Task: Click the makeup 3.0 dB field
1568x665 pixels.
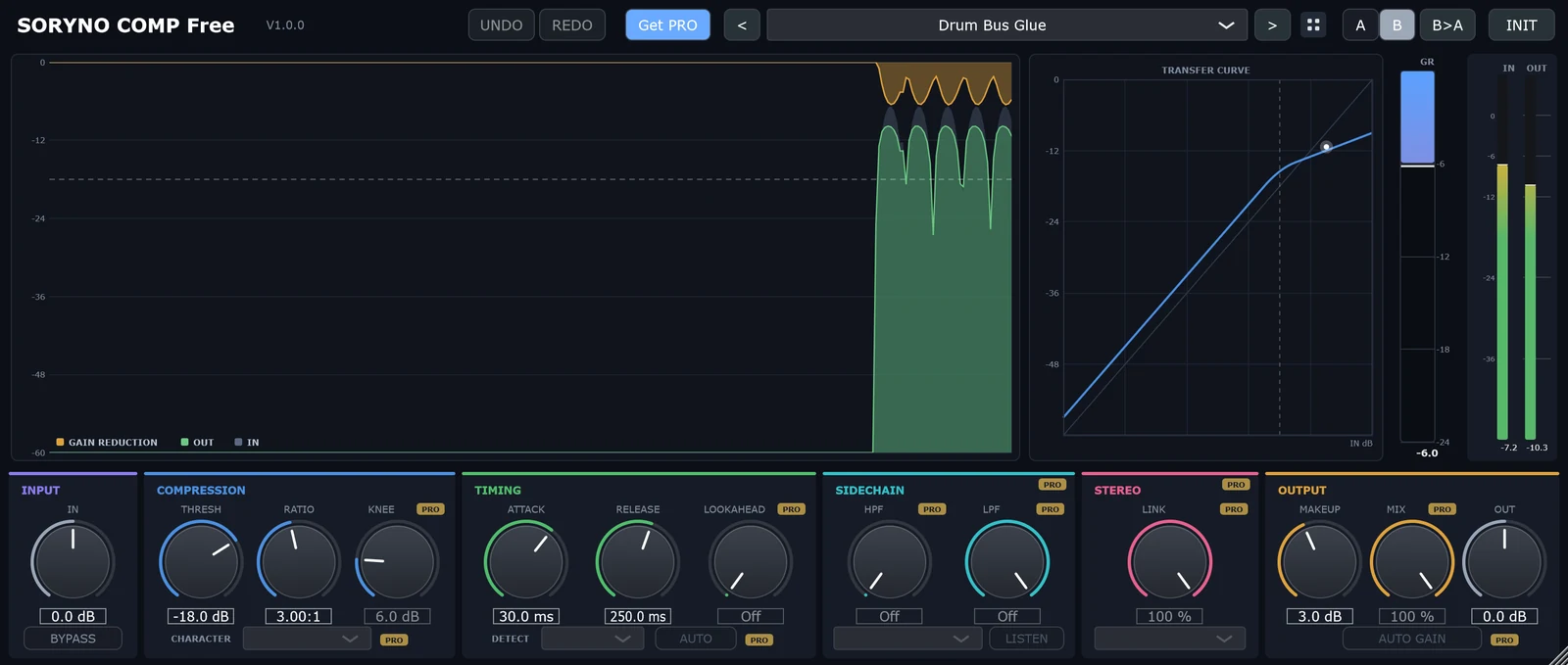Action: [1320, 616]
